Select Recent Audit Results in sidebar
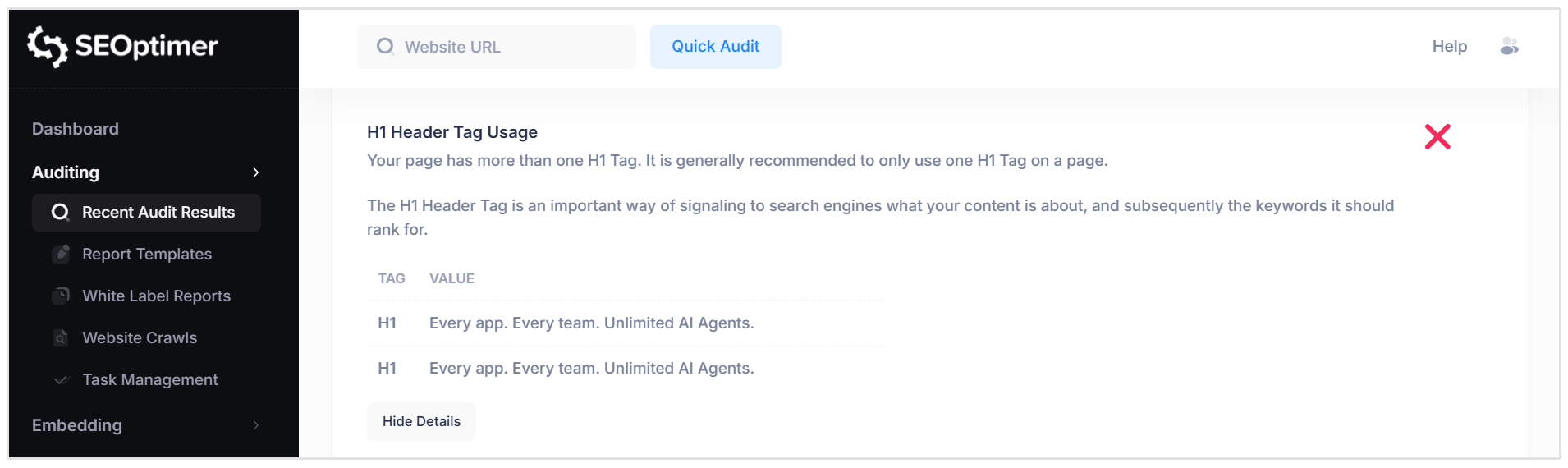 [158, 213]
